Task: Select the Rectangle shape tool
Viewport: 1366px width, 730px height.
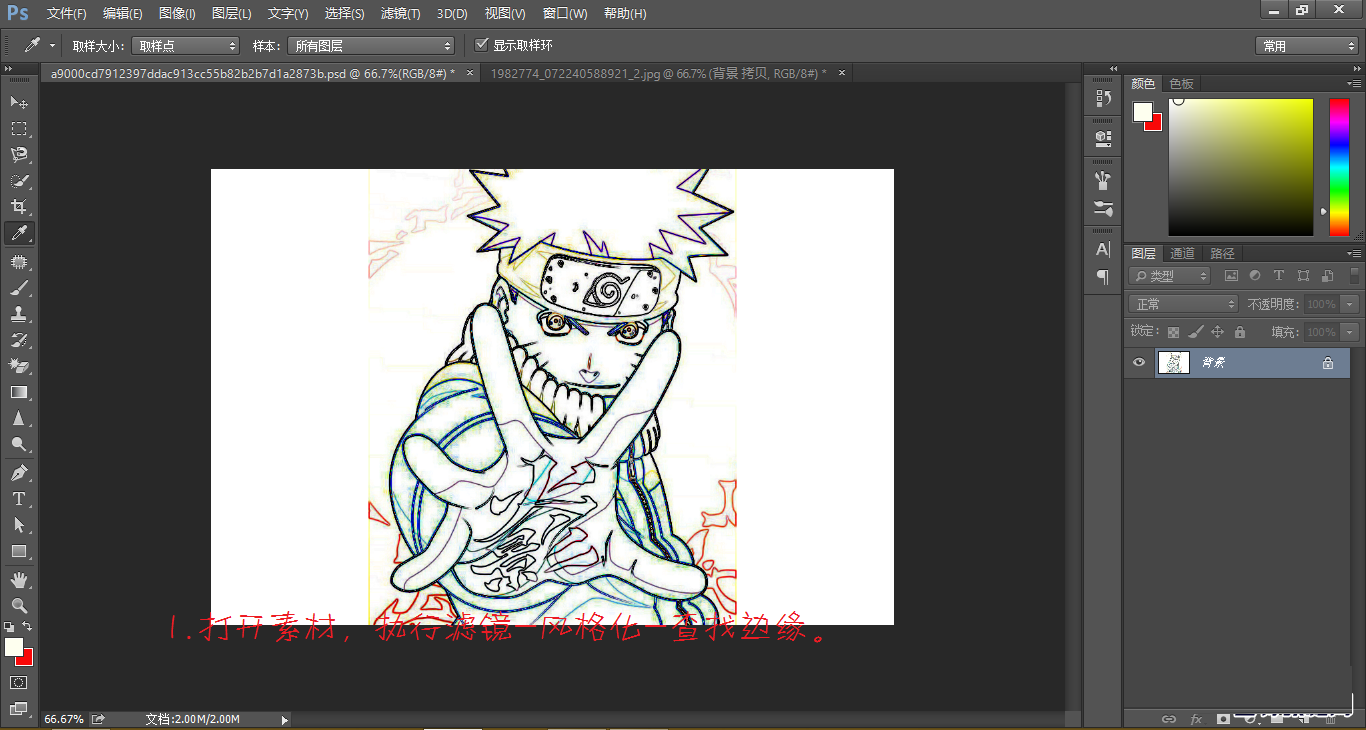Action: 19,551
